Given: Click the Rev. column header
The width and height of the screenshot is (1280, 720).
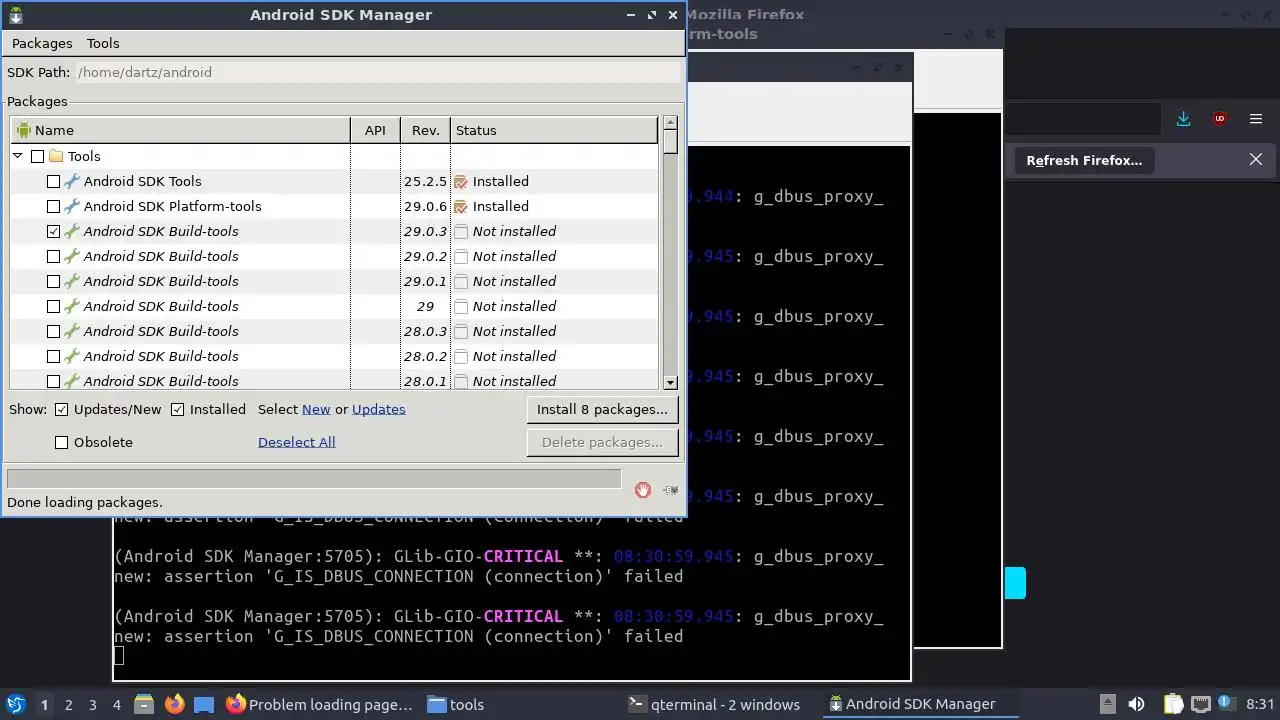Looking at the screenshot, I should point(425,130).
